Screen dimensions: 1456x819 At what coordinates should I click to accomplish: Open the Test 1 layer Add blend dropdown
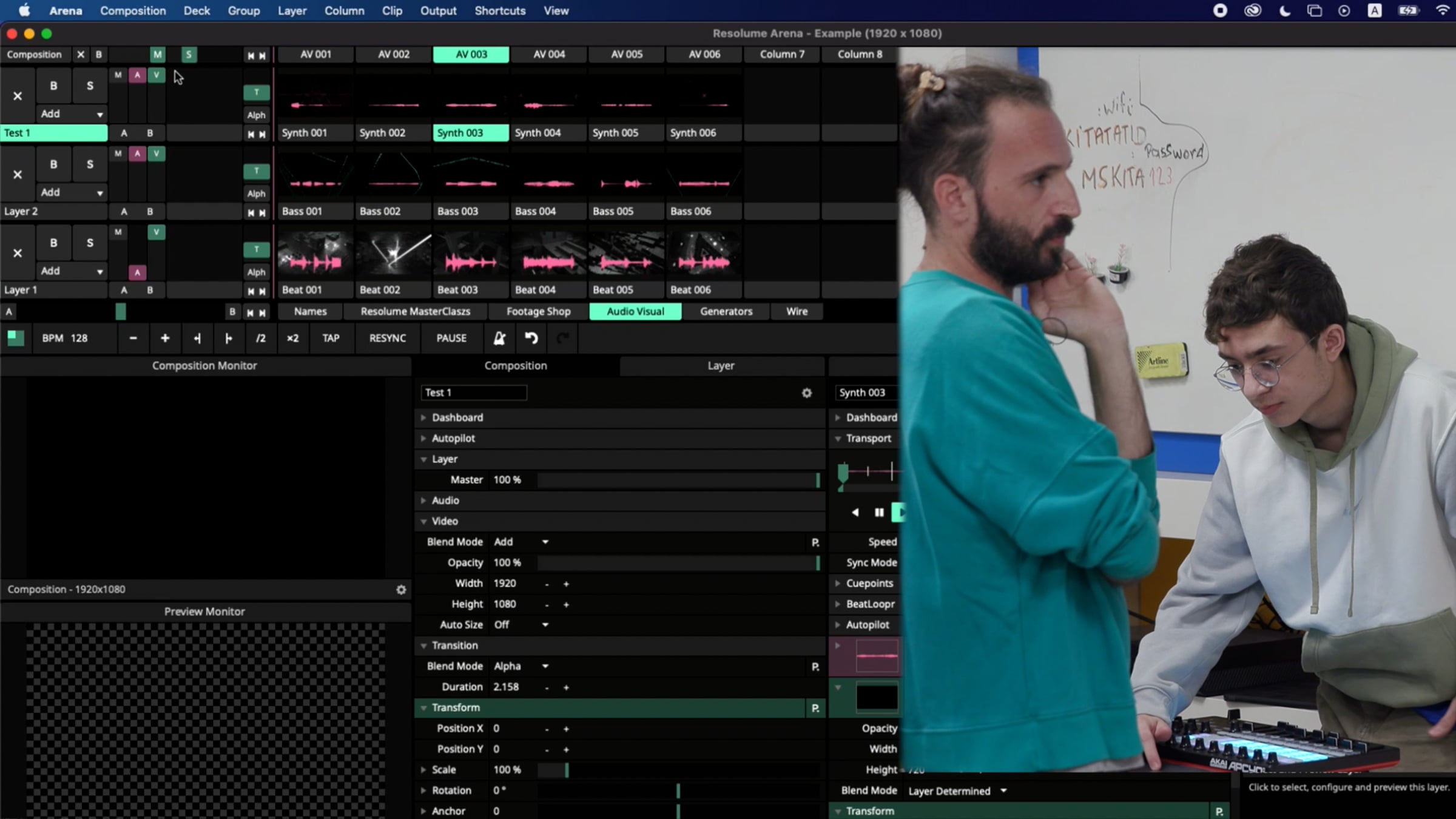(x=71, y=113)
